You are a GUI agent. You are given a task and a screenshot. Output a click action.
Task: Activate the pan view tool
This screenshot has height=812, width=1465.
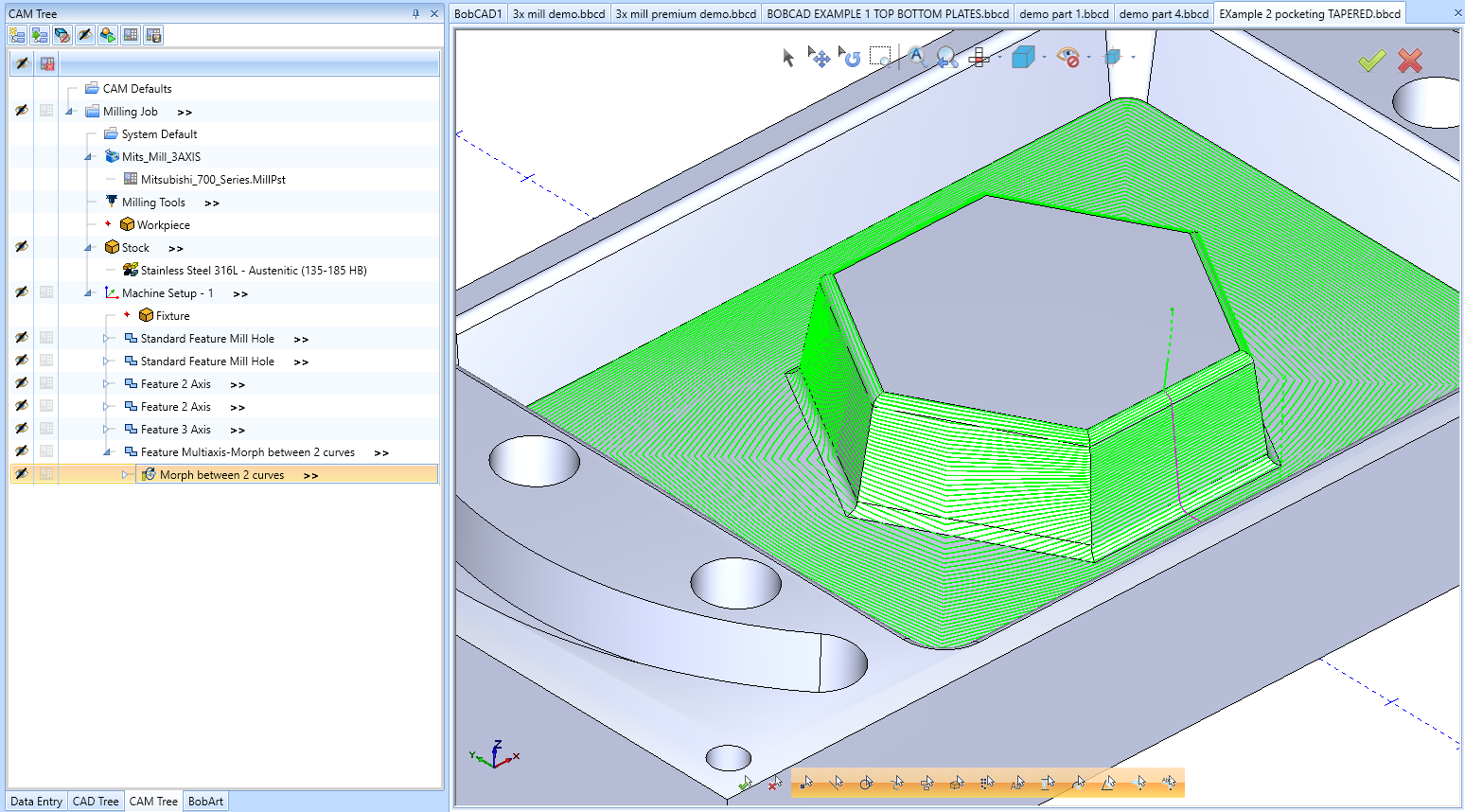pos(821,59)
